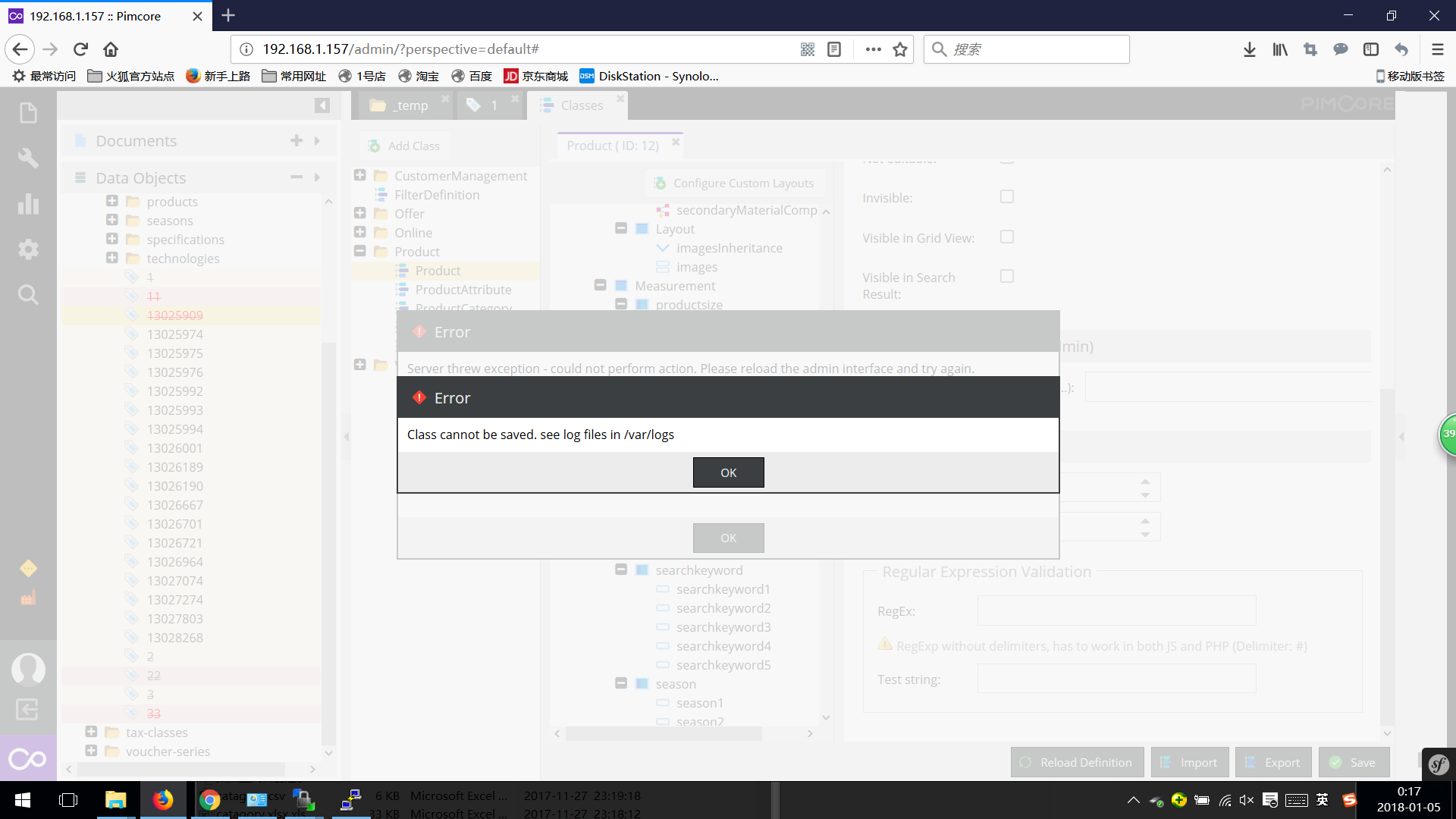1456x819 pixels.
Task: Click the logout icon in the sidebar
Action: tap(27, 710)
